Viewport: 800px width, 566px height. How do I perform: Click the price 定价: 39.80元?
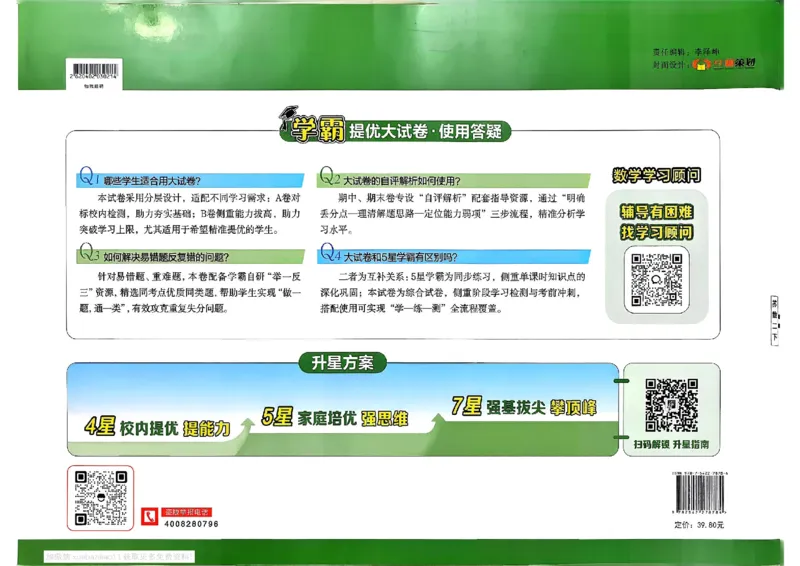pos(699,525)
